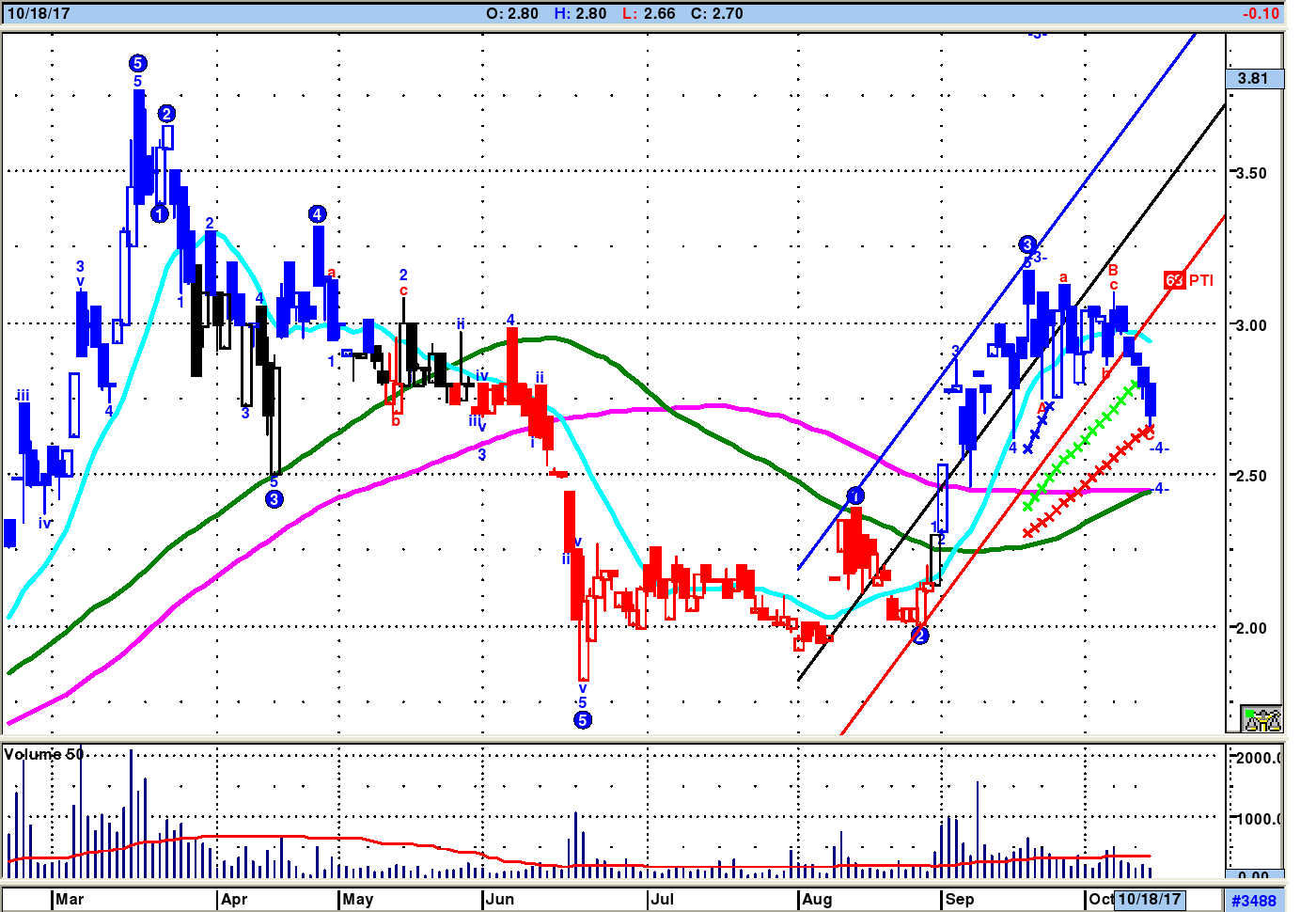The width and height of the screenshot is (1316, 912).
Task: Click the open price O: 2.80 value
Action: [512, 13]
